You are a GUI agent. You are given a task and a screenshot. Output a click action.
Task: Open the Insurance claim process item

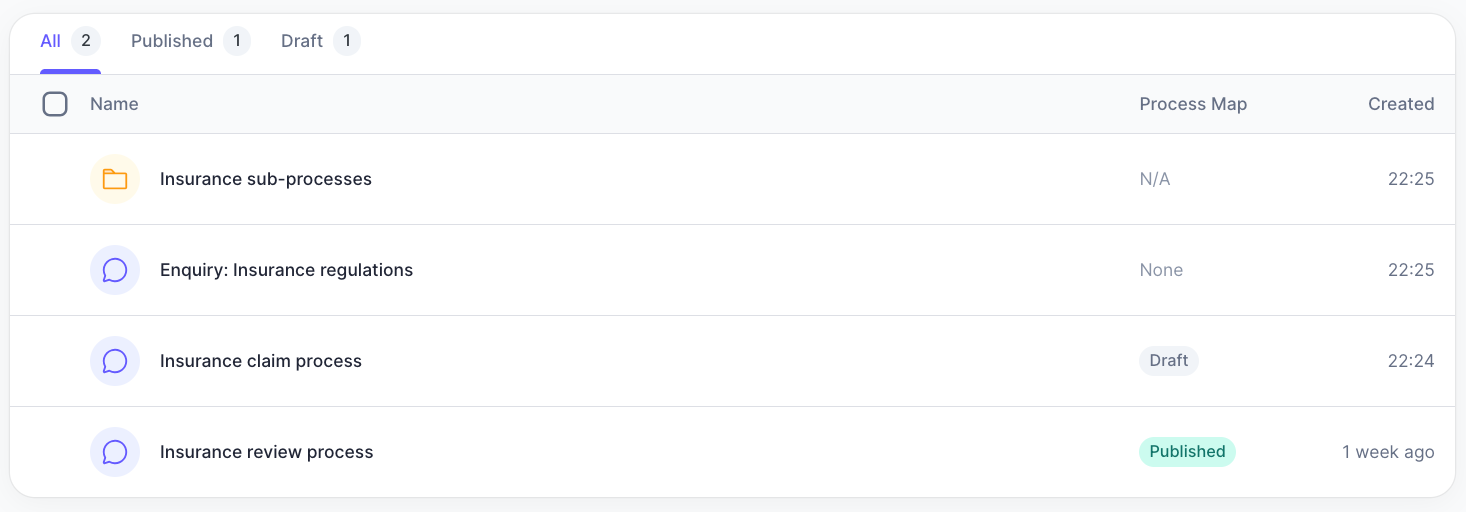click(x=261, y=361)
